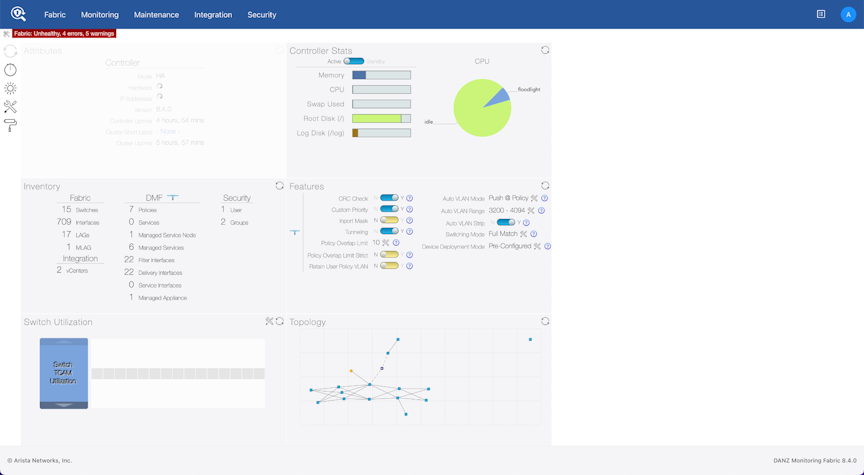Click the Fabric Unhealthy status banner
Viewport: 864px width, 475px height.
[64, 34]
